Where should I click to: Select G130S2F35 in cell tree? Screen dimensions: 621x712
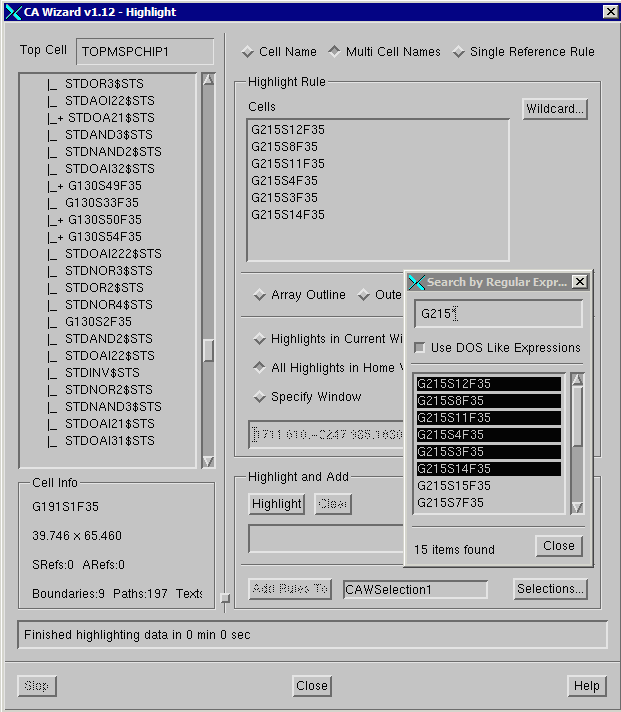[x=98, y=322]
